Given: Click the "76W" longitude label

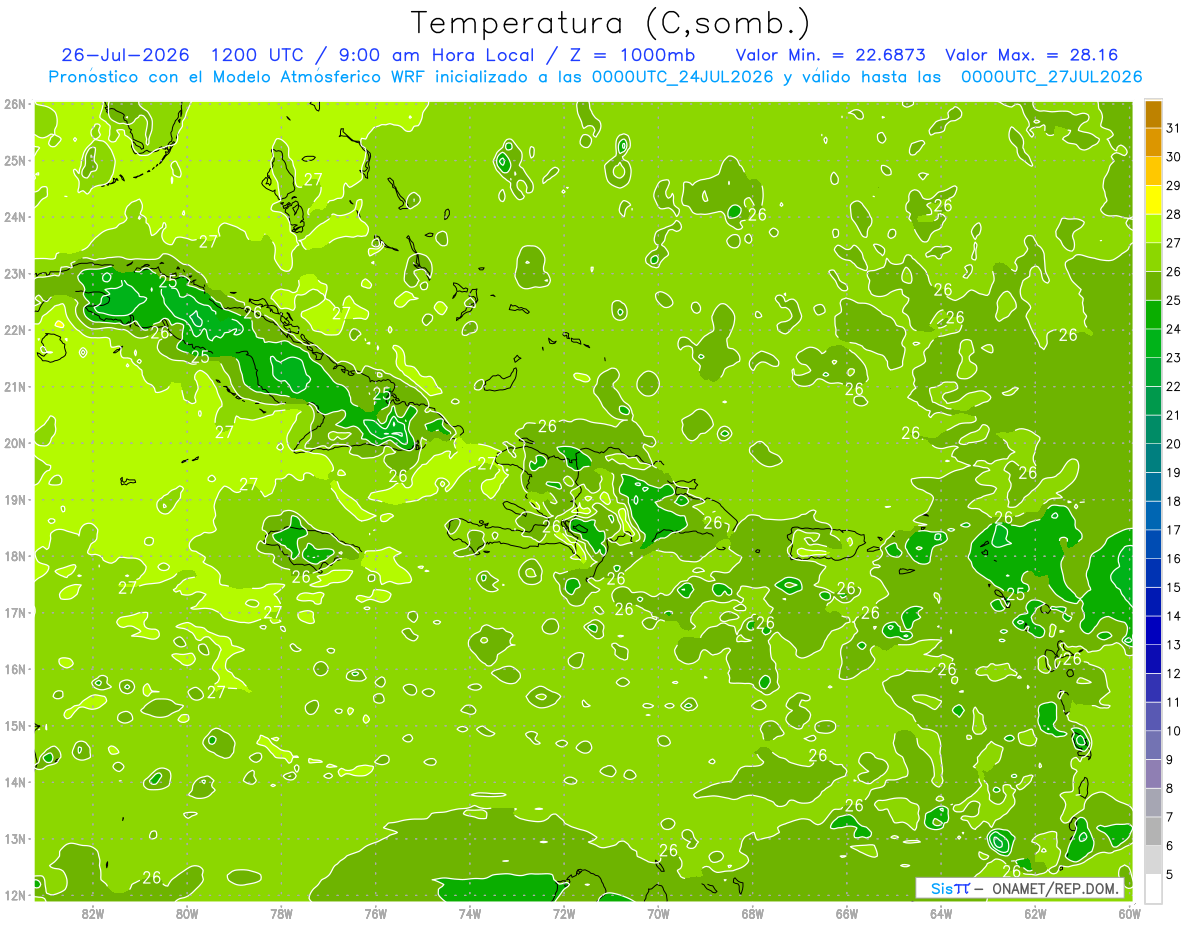Looking at the screenshot, I should click(x=376, y=913).
